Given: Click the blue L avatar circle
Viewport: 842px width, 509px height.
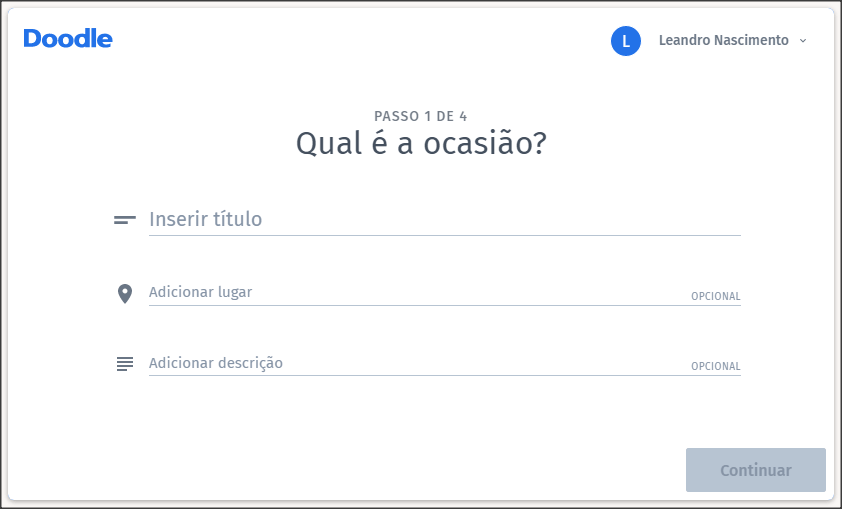Looking at the screenshot, I should coord(626,41).
